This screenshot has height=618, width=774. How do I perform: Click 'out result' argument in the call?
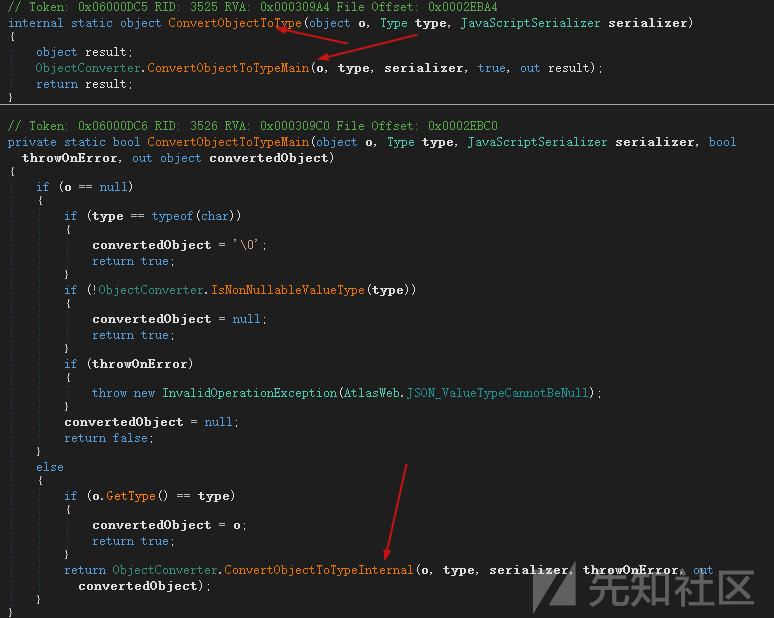[554, 68]
